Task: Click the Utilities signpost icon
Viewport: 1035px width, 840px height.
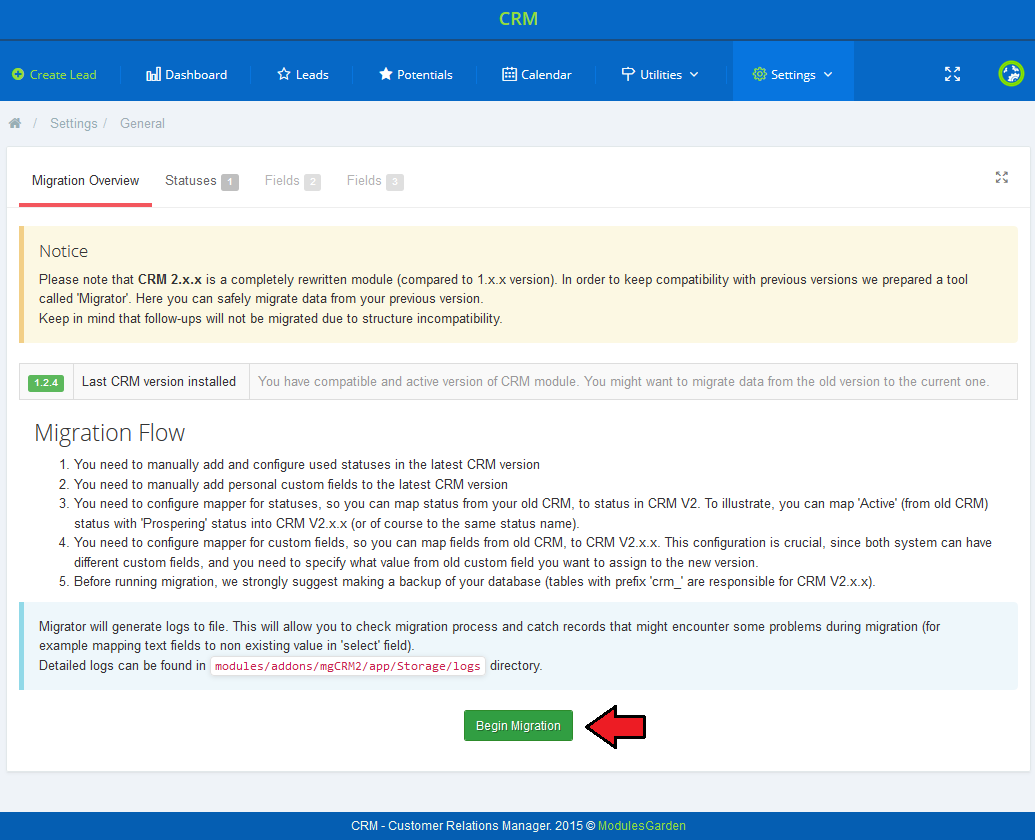Action: tap(628, 74)
